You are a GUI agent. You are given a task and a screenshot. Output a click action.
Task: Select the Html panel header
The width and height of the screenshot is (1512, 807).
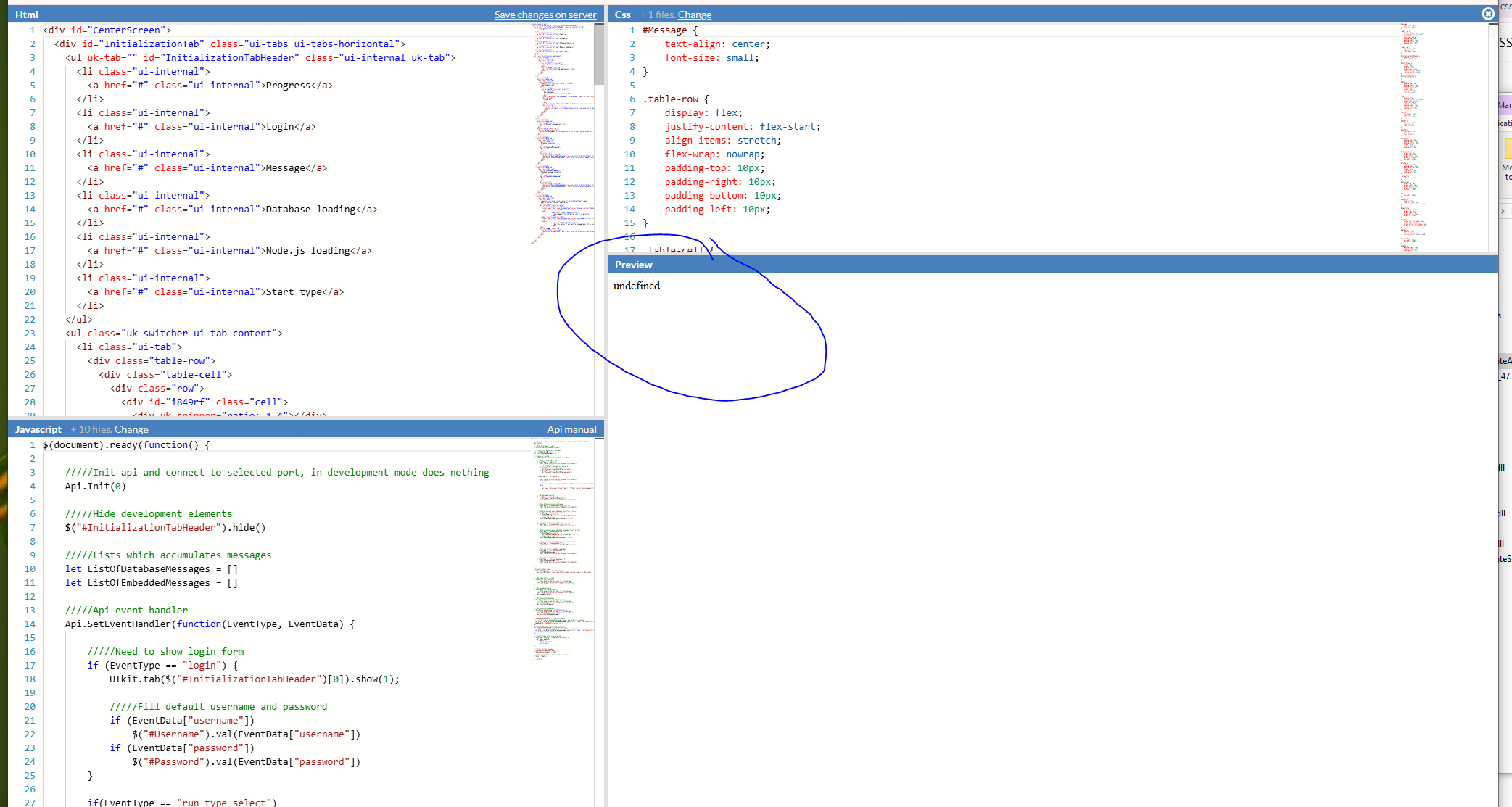(27, 14)
